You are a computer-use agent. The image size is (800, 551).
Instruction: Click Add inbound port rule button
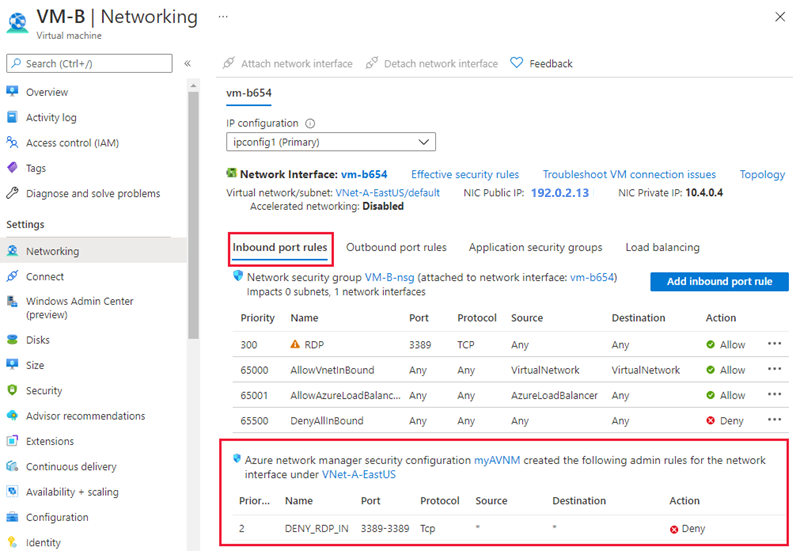click(719, 281)
